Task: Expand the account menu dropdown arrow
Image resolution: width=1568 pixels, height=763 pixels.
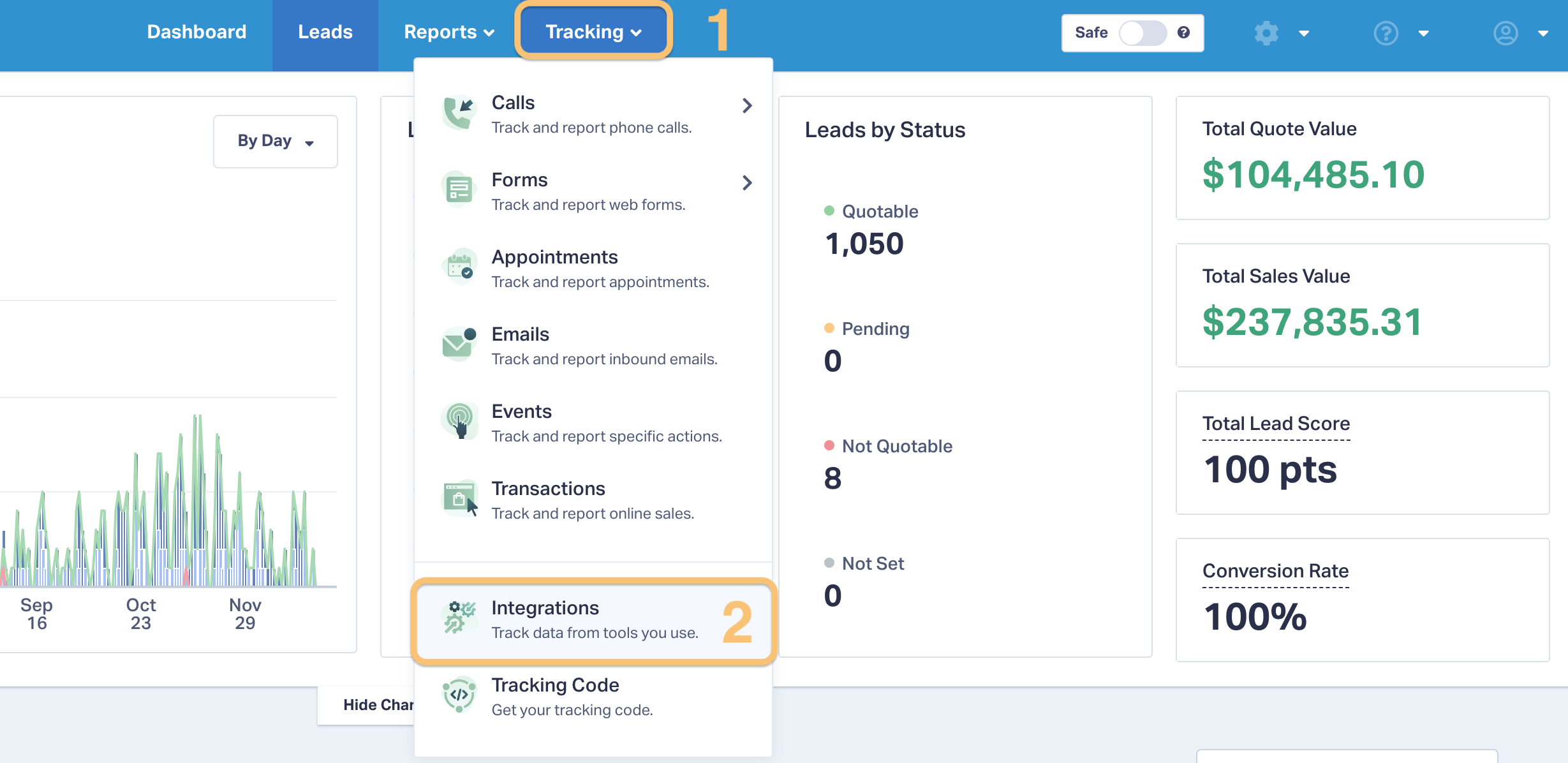Action: click(x=1542, y=33)
